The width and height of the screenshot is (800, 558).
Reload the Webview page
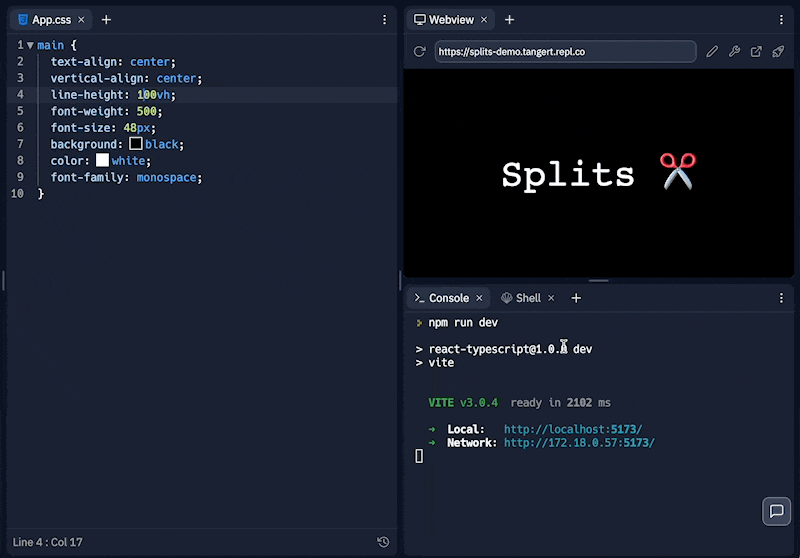click(419, 52)
